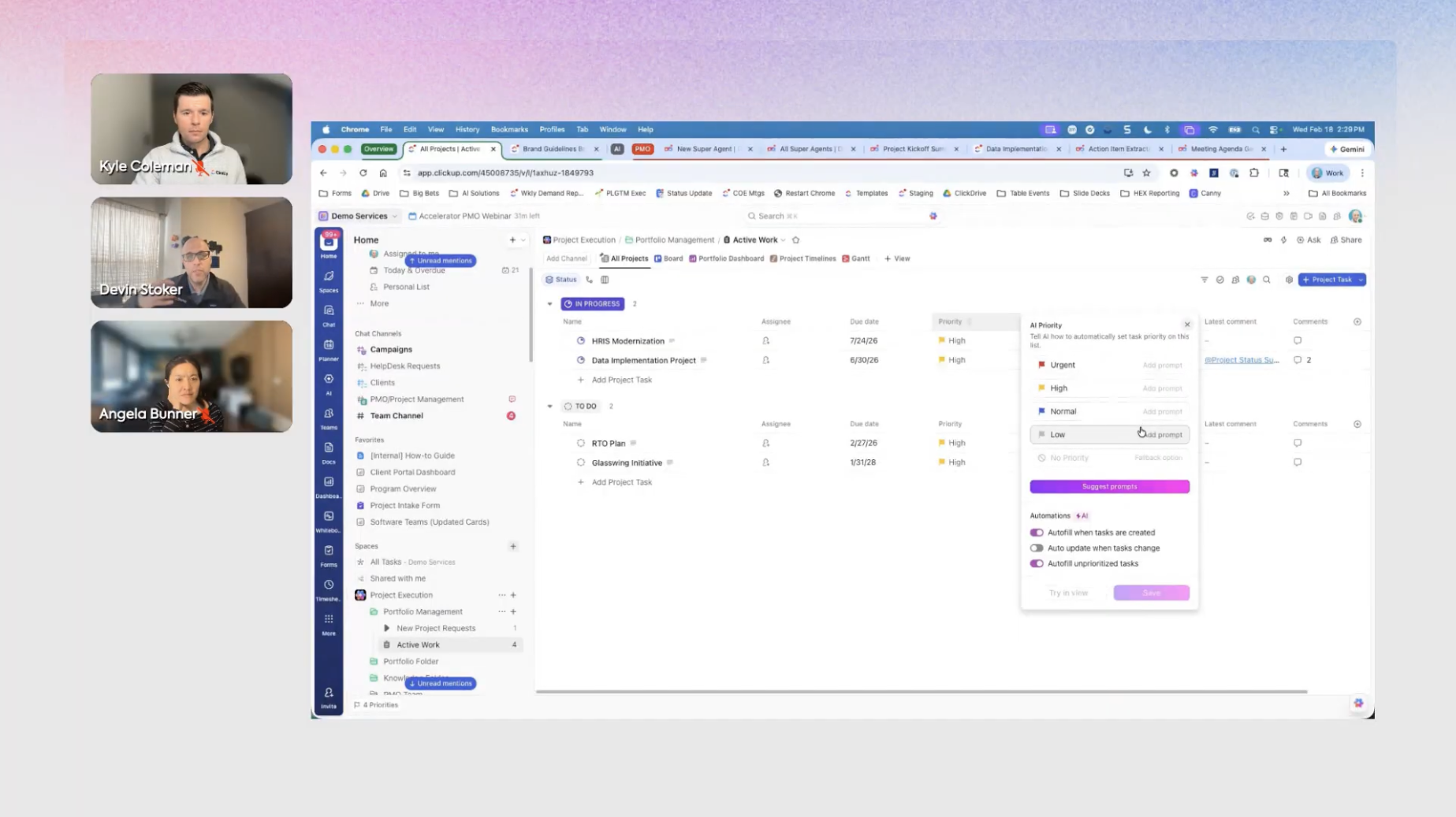Add a column in the In Progress header

[1357, 321]
